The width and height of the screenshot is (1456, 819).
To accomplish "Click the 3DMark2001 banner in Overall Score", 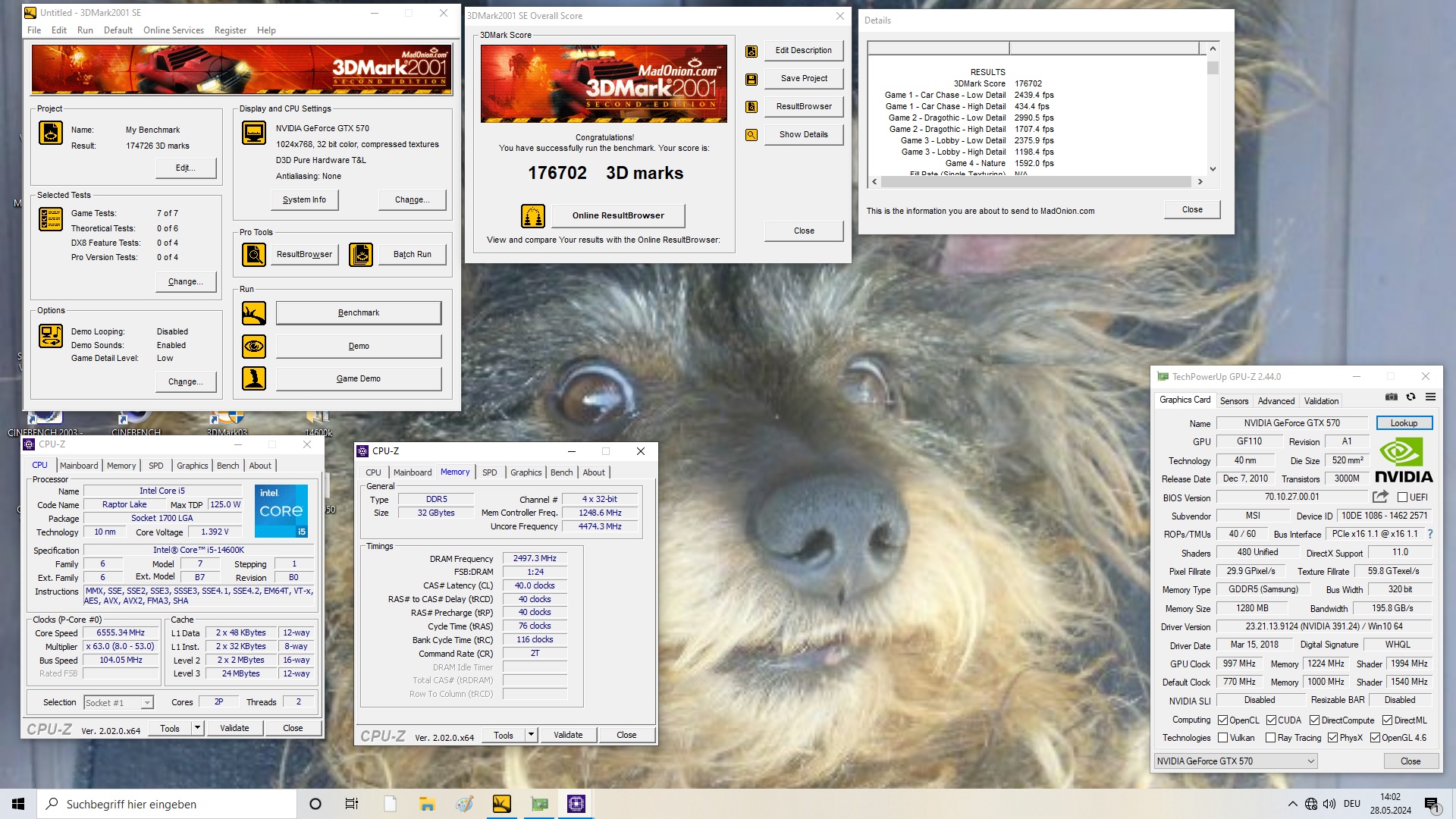I will click(x=604, y=83).
